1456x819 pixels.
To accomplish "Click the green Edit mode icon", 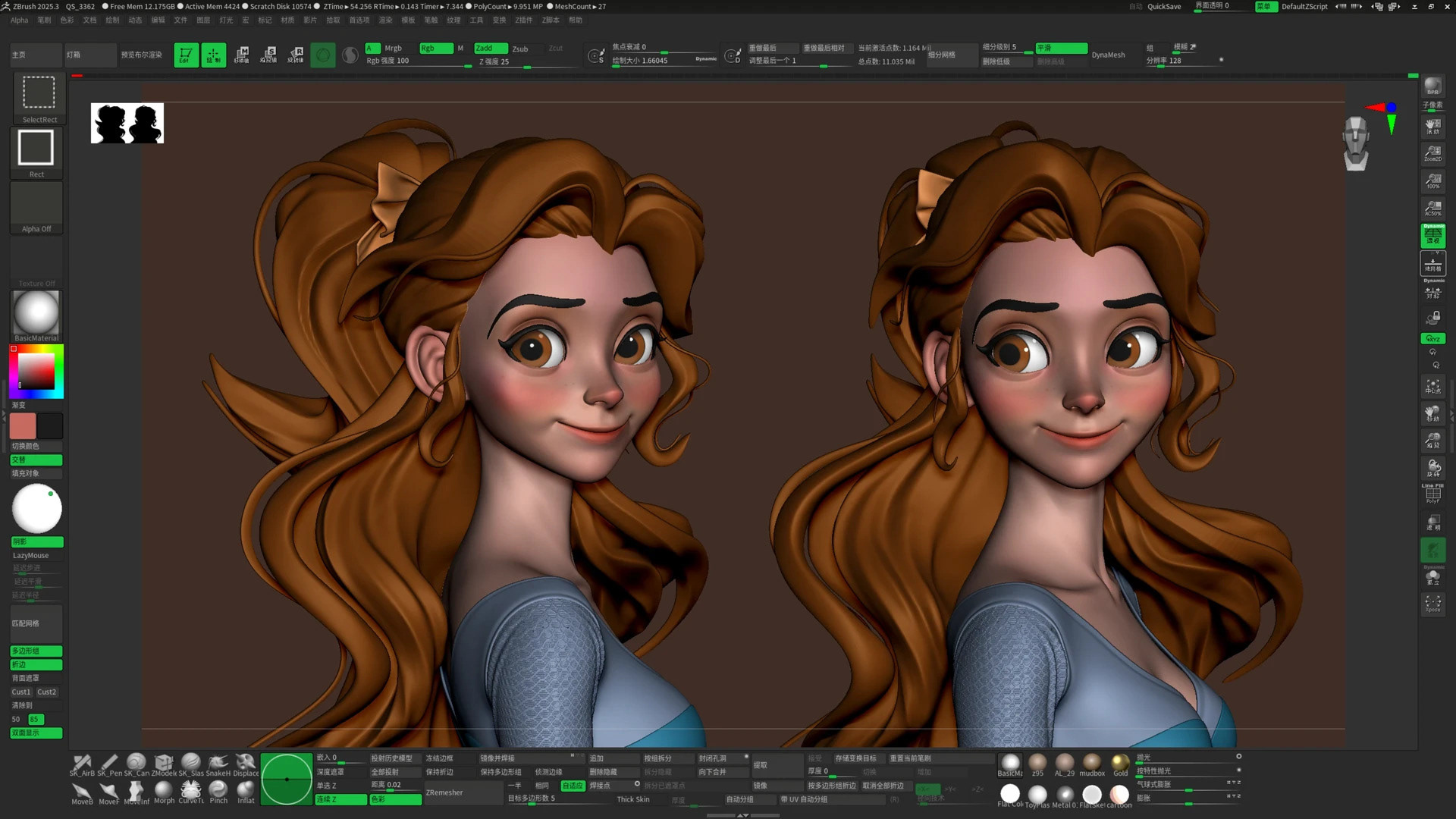I will [x=186, y=55].
